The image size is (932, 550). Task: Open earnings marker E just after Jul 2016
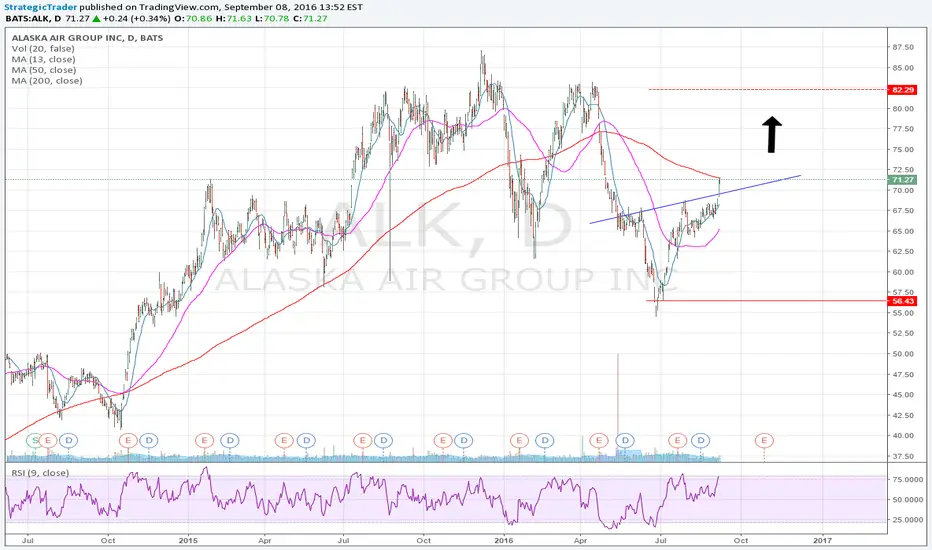click(677, 441)
